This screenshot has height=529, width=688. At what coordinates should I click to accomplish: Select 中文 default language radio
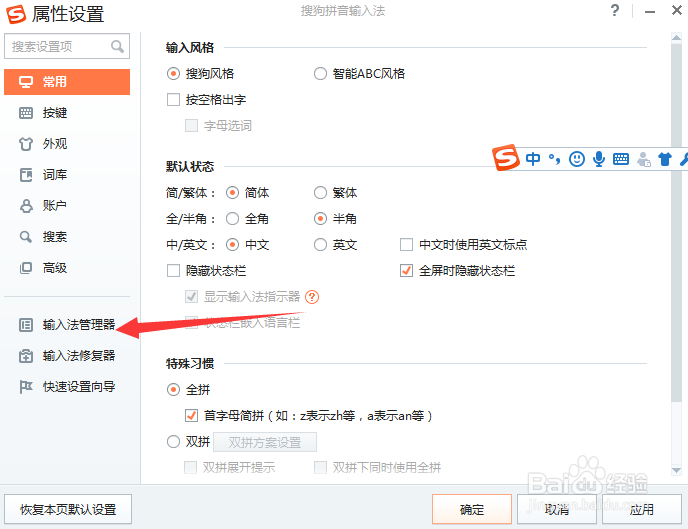coord(232,244)
